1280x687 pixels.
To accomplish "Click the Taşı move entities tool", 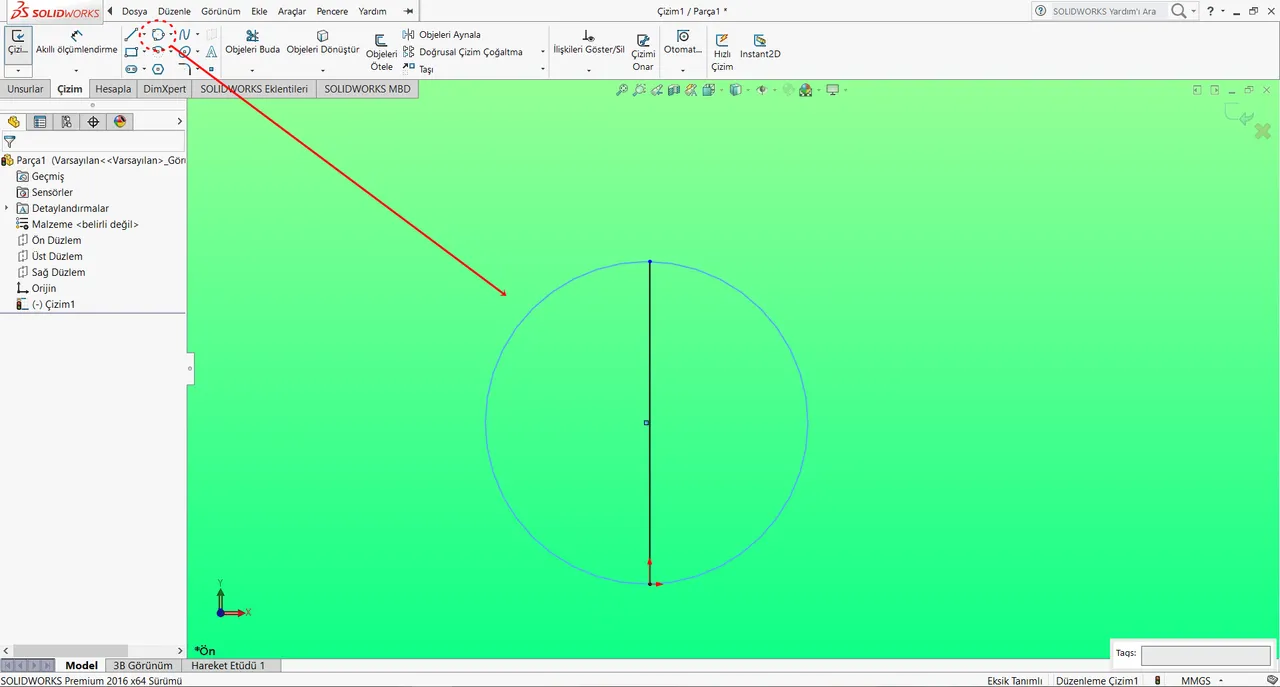I will 419,69.
